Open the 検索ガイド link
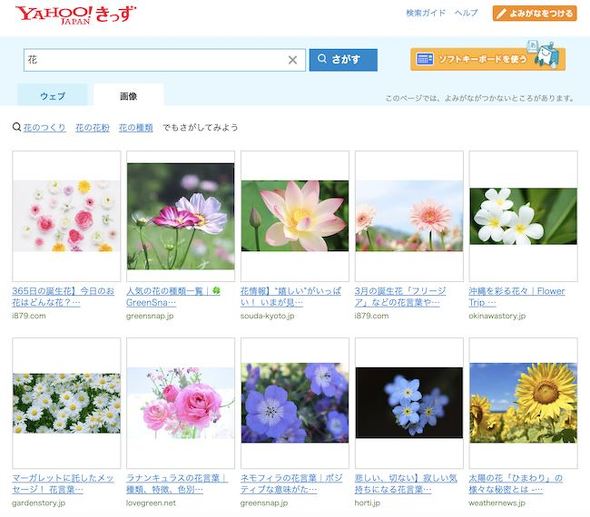 click(426, 13)
